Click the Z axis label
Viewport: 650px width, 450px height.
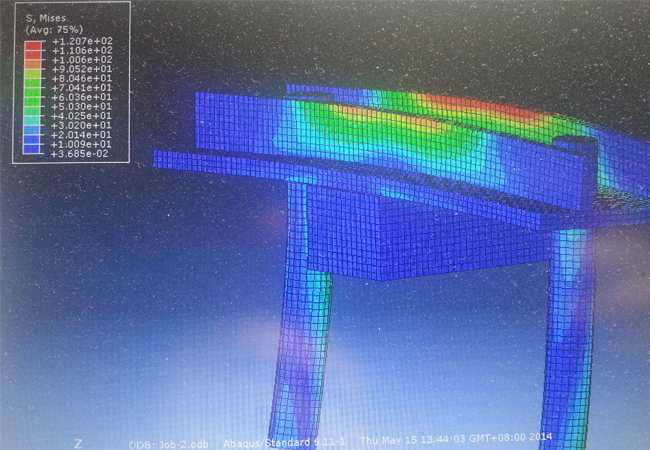point(78,444)
